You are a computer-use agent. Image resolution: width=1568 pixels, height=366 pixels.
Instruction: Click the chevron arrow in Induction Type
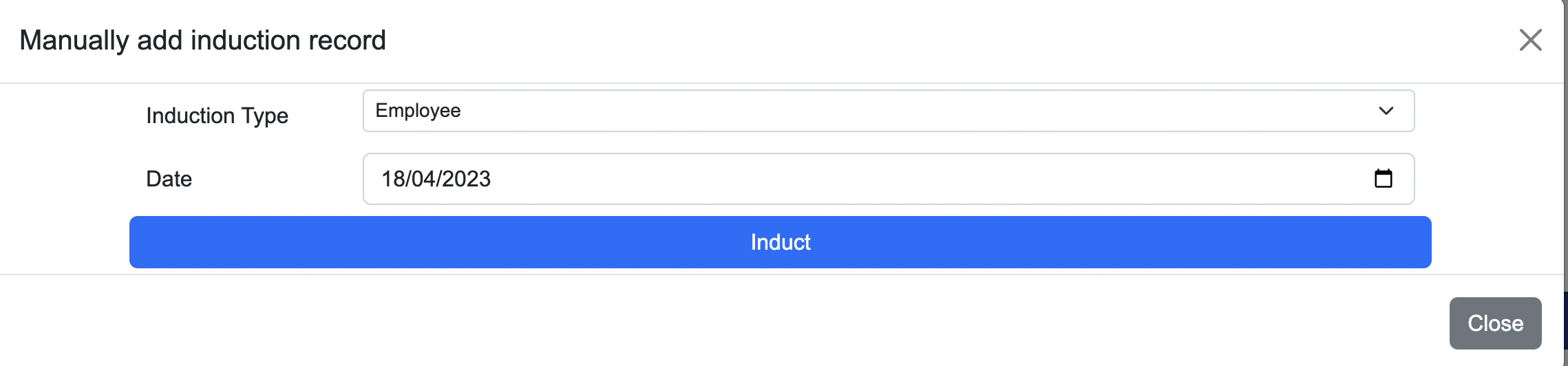[x=1386, y=111]
